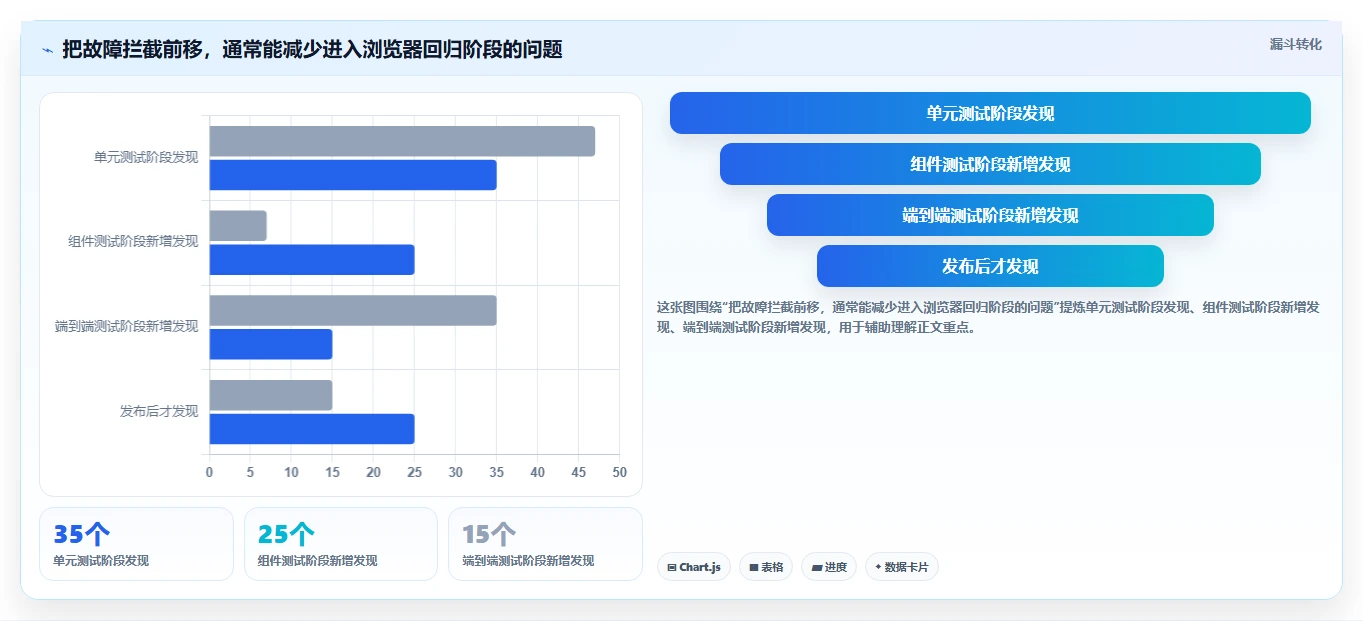Image resolution: width=1363 pixels, height=621 pixels.
Task: Click the y-axis label 单元测试阶段发现
Action: pyautogui.click(x=146, y=157)
